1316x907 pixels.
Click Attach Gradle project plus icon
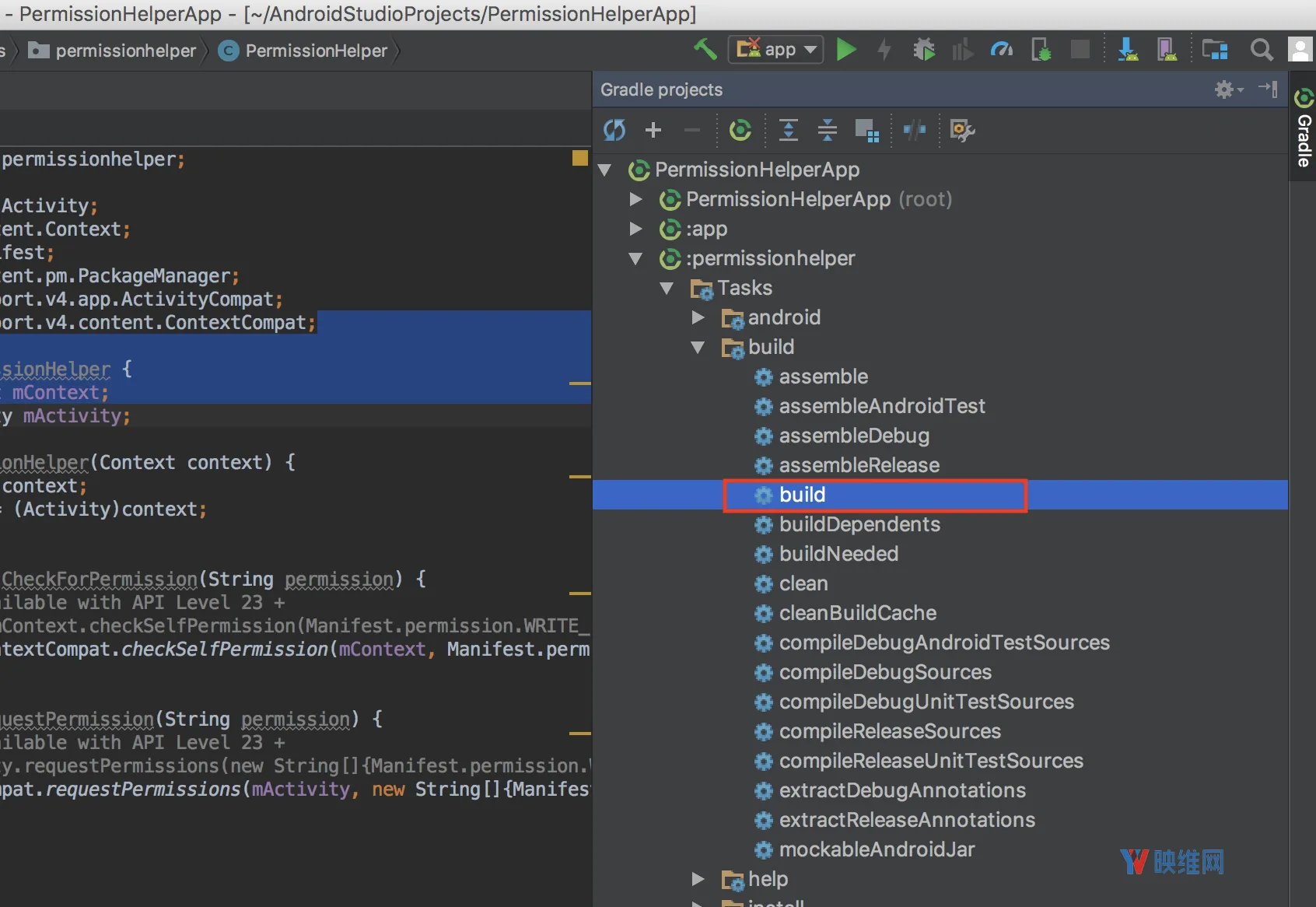click(653, 130)
